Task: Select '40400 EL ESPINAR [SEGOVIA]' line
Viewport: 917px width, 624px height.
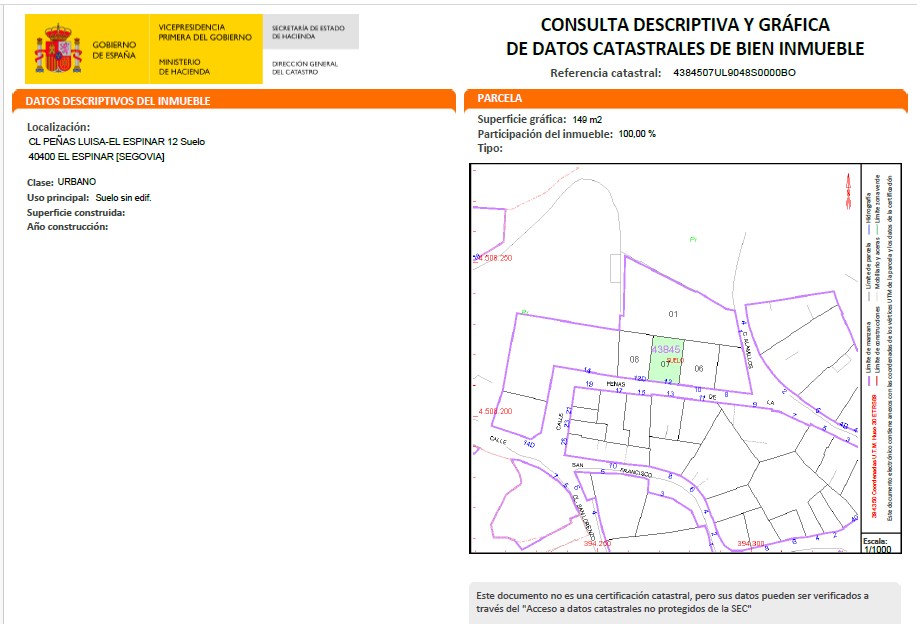Action: pyautogui.click(x=96, y=157)
